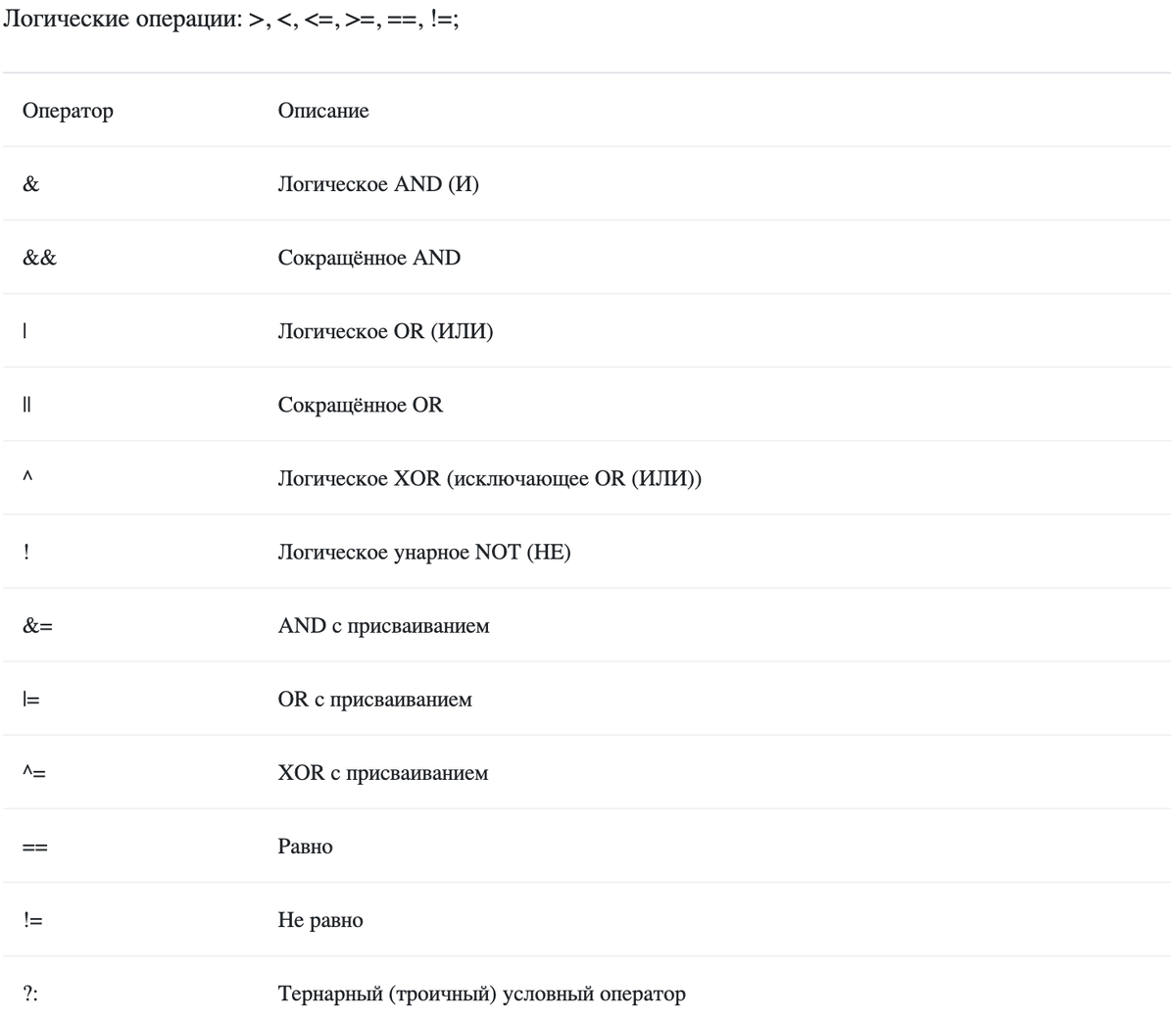
Task: Select the |= operator cell
Action: 31,700
